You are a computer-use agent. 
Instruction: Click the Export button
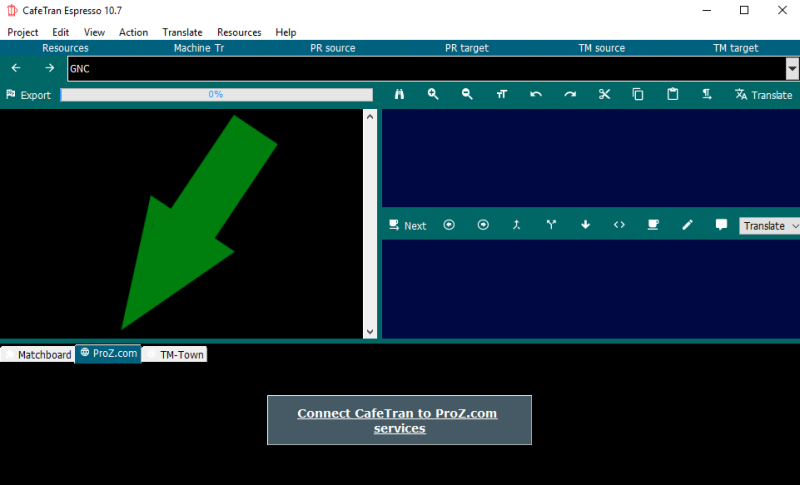coord(29,95)
